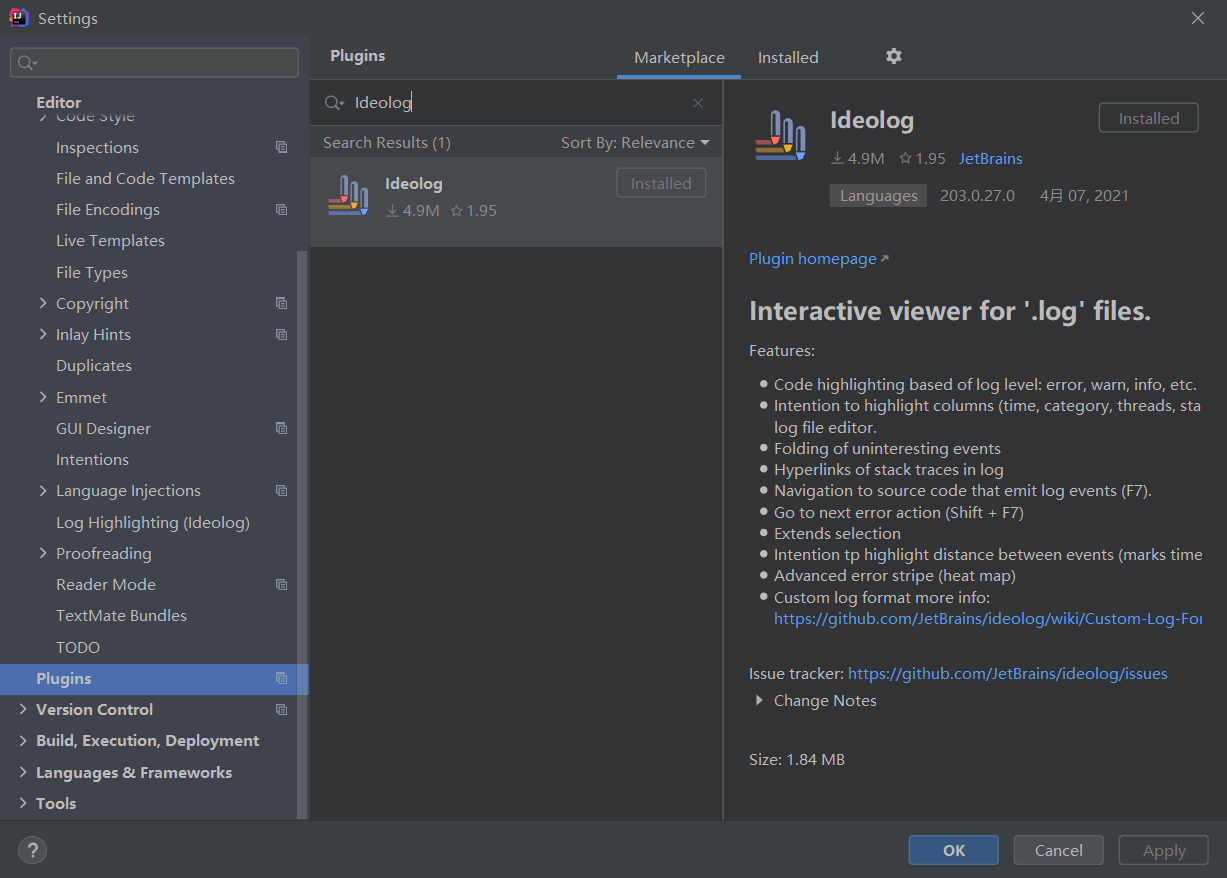
Task: Switch to the Installed tab
Action: pyautogui.click(x=788, y=58)
